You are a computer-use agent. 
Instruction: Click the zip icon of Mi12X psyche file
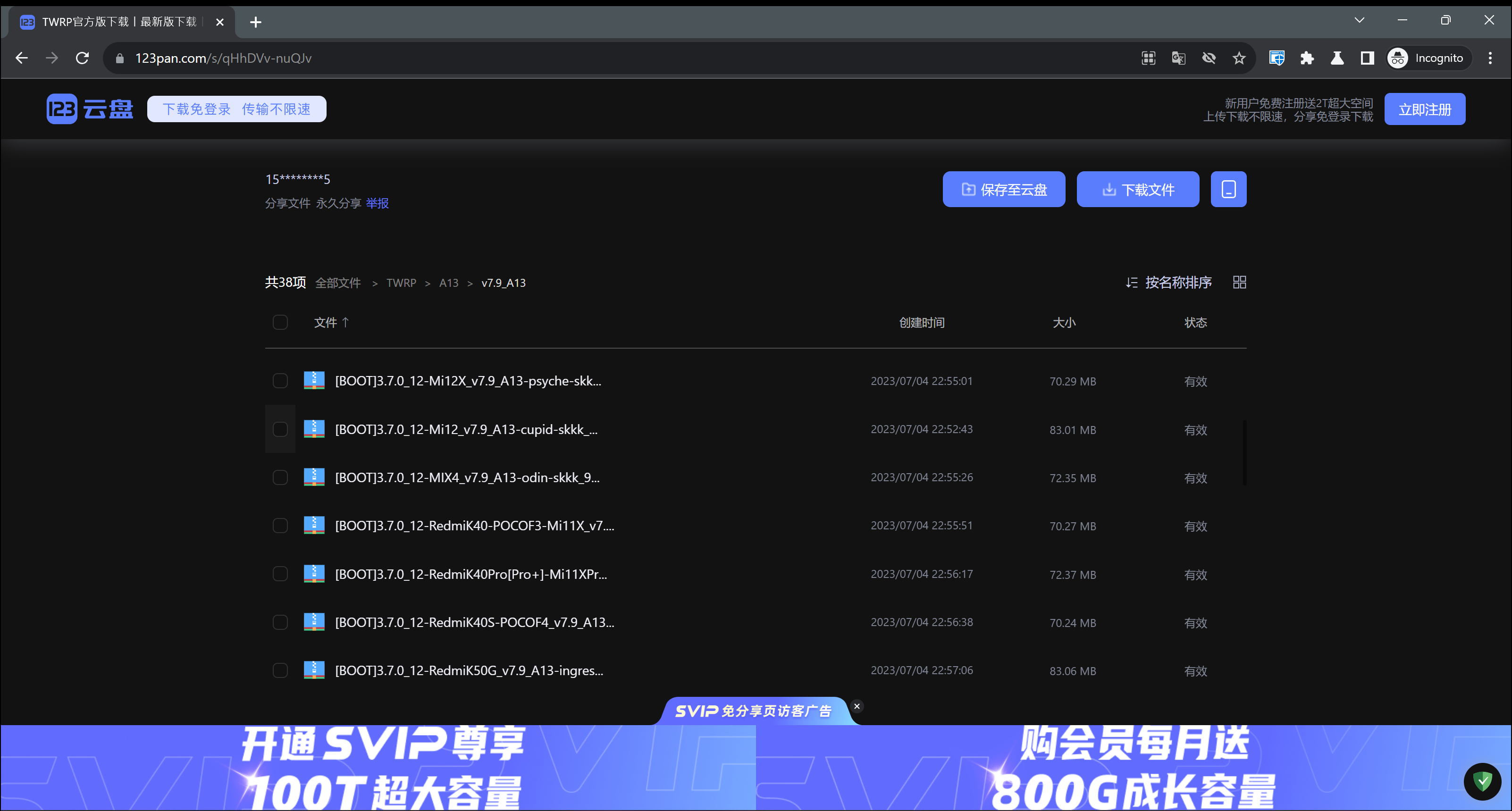(x=314, y=380)
